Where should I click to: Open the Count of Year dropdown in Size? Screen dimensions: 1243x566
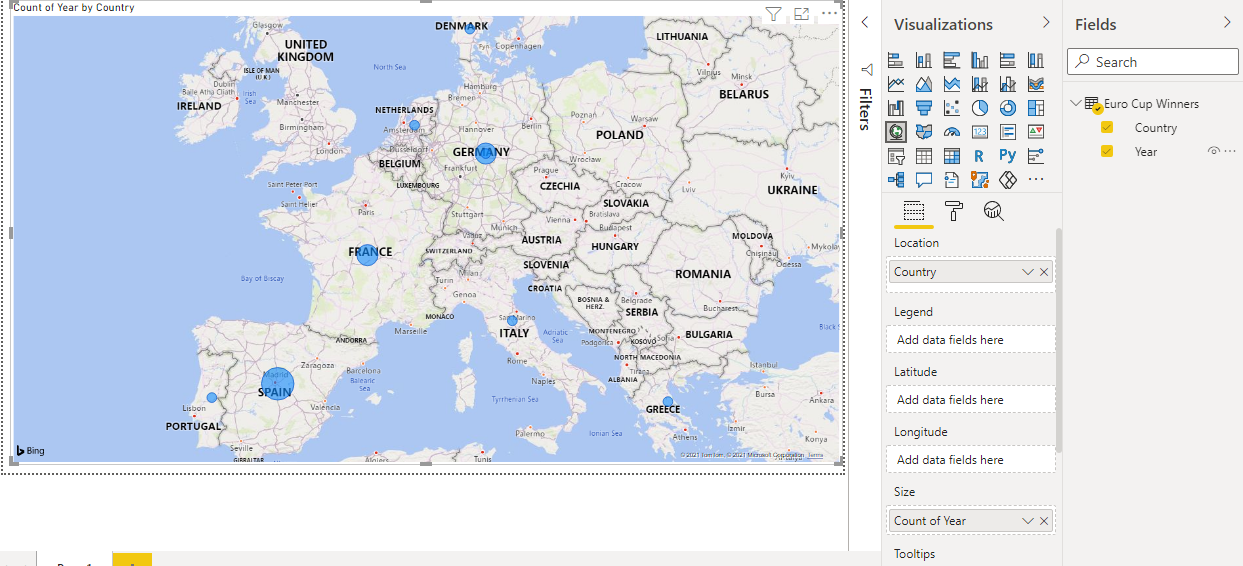click(x=1028, y=521)
